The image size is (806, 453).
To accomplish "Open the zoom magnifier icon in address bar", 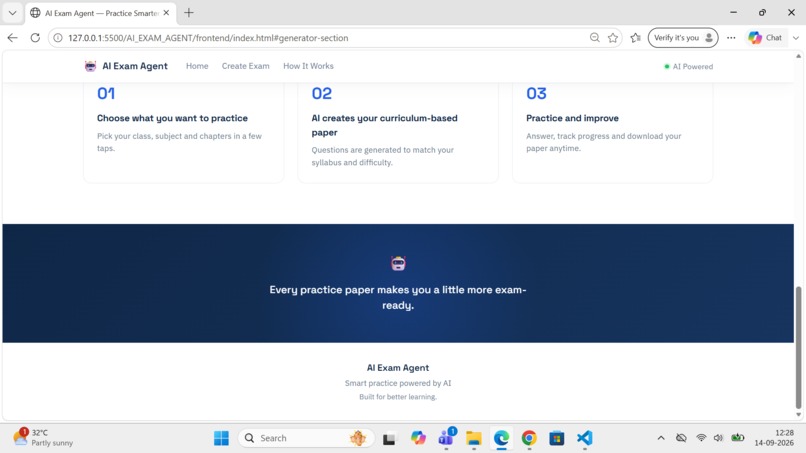I will (x=595, y=38).
